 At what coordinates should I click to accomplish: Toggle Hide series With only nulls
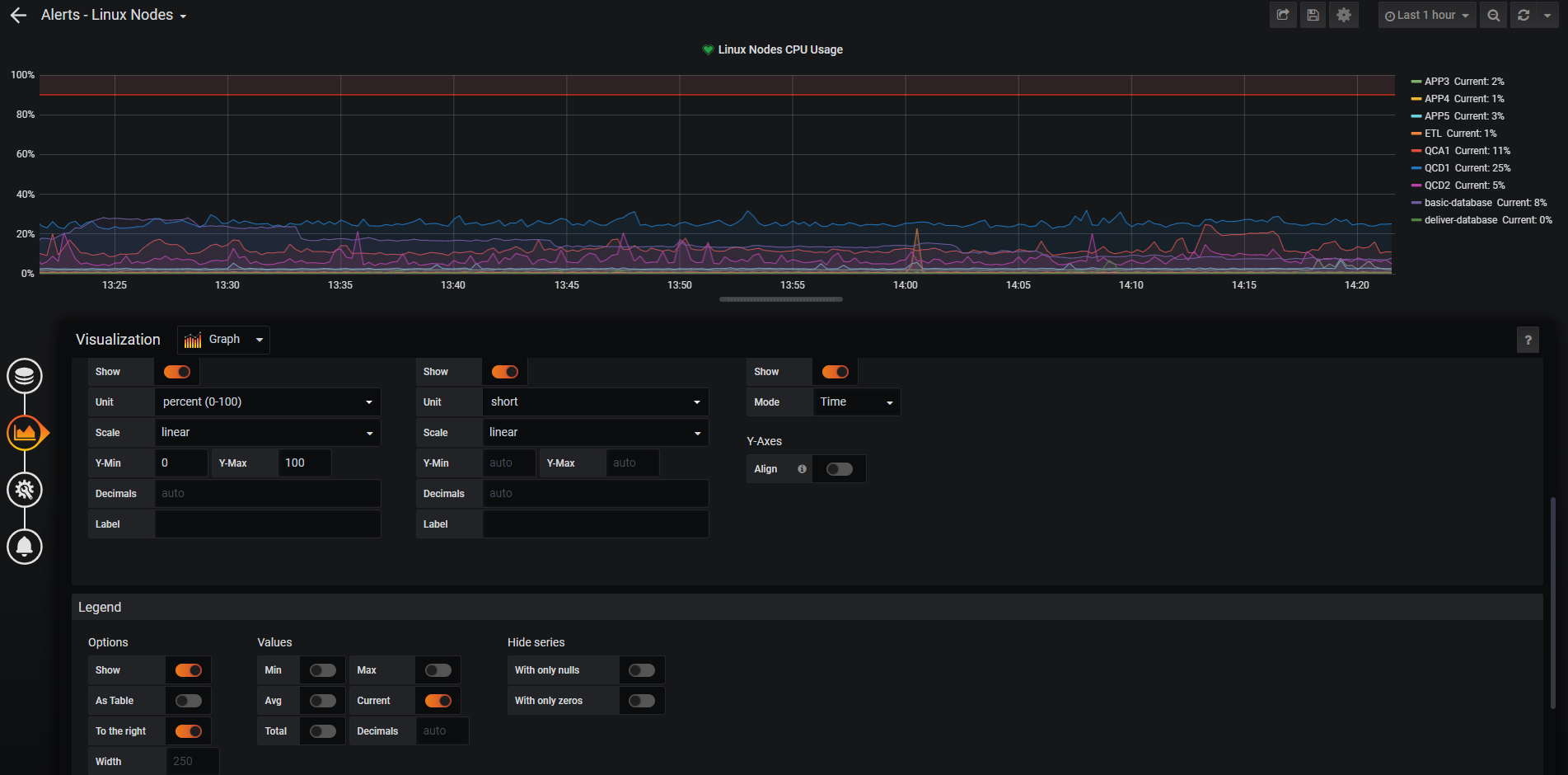tap(642, 670)
